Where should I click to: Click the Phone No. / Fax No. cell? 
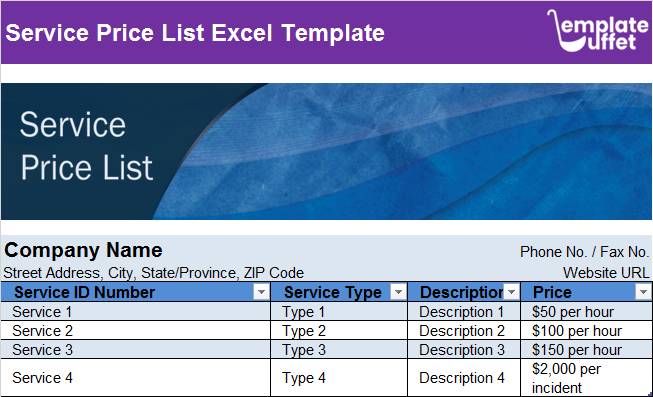pos(584,252)
